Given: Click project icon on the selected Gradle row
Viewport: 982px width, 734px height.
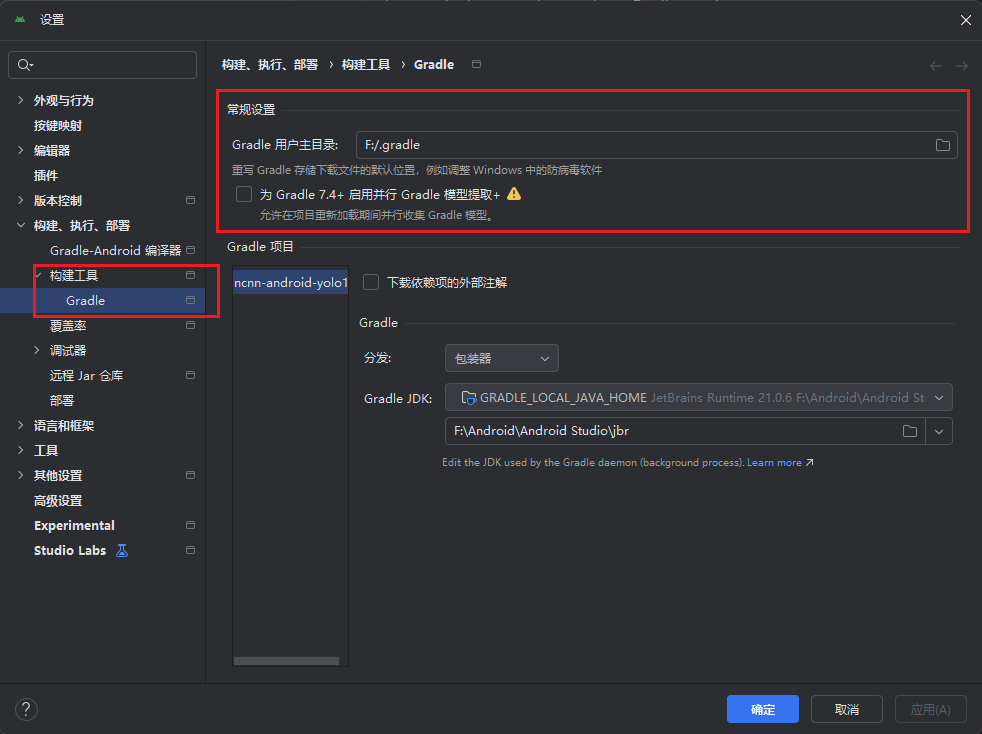Looking at the screenshot, I should [190, 301].
